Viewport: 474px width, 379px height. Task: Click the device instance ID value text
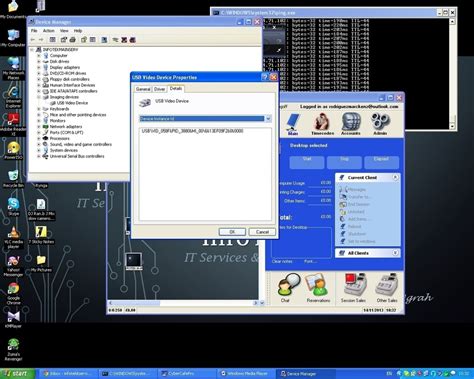pos(192,131)
